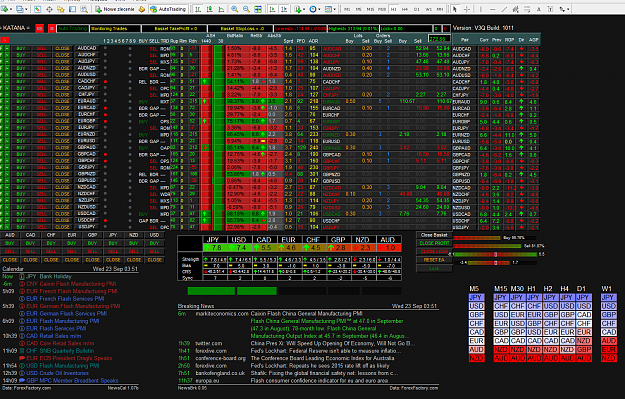Image resolution: width=625 pixels, height=399 pixels.
Task: Open Caixin Flash China Manufacturing PMI news
Action: 307,314
